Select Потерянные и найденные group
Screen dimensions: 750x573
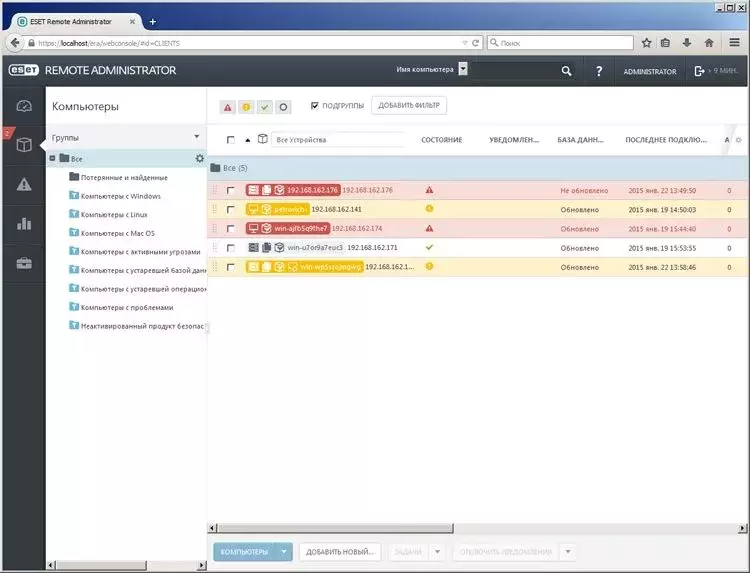[124, 177]
